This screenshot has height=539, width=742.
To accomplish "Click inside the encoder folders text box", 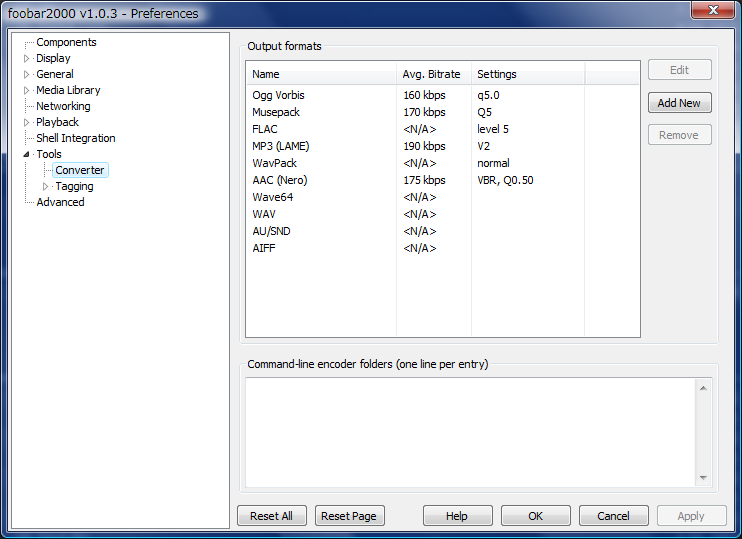I will 470,433.
